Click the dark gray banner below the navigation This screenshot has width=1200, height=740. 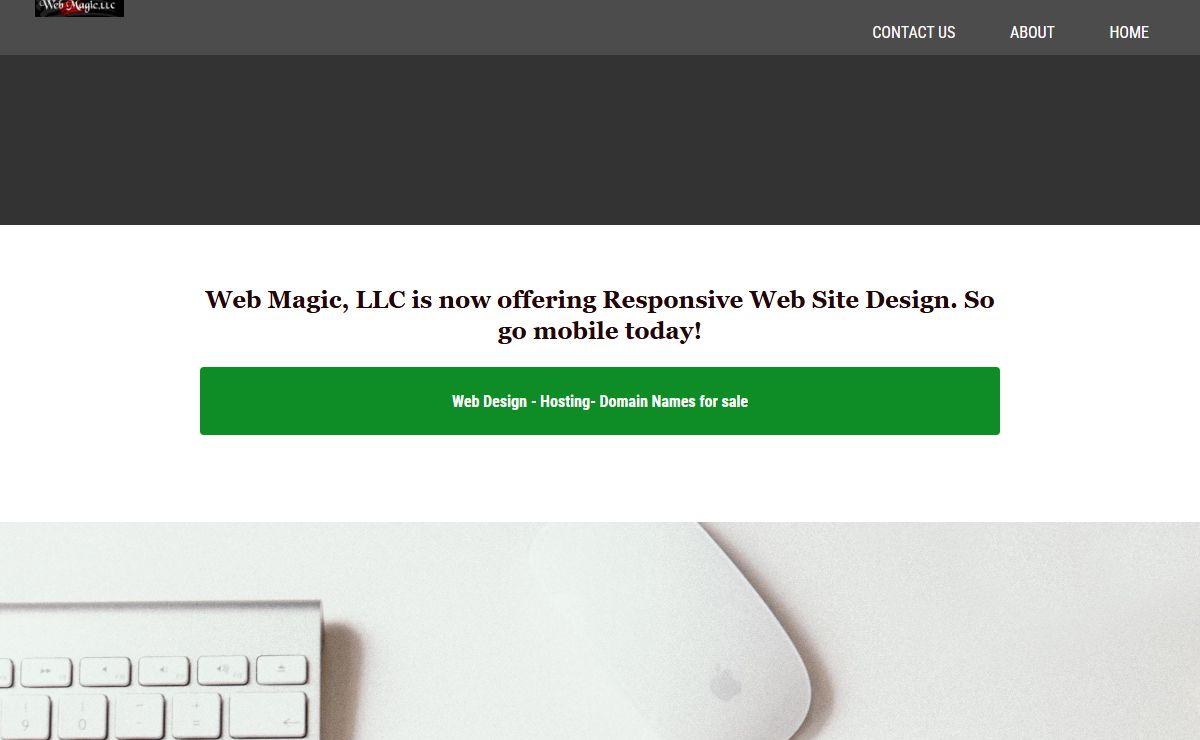coord(600,140)
